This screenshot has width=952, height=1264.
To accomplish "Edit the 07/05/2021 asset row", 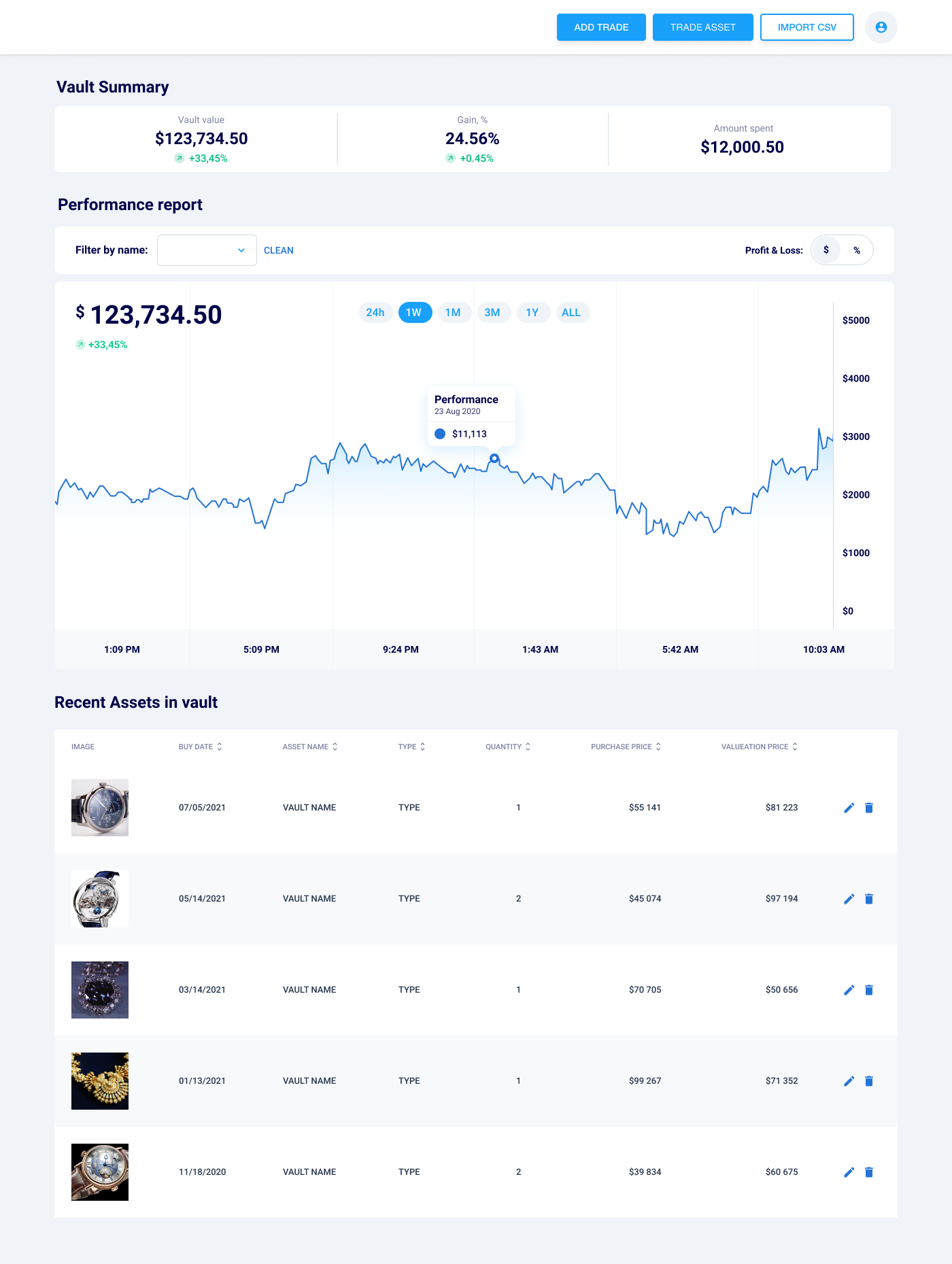I will click(849, 808).
